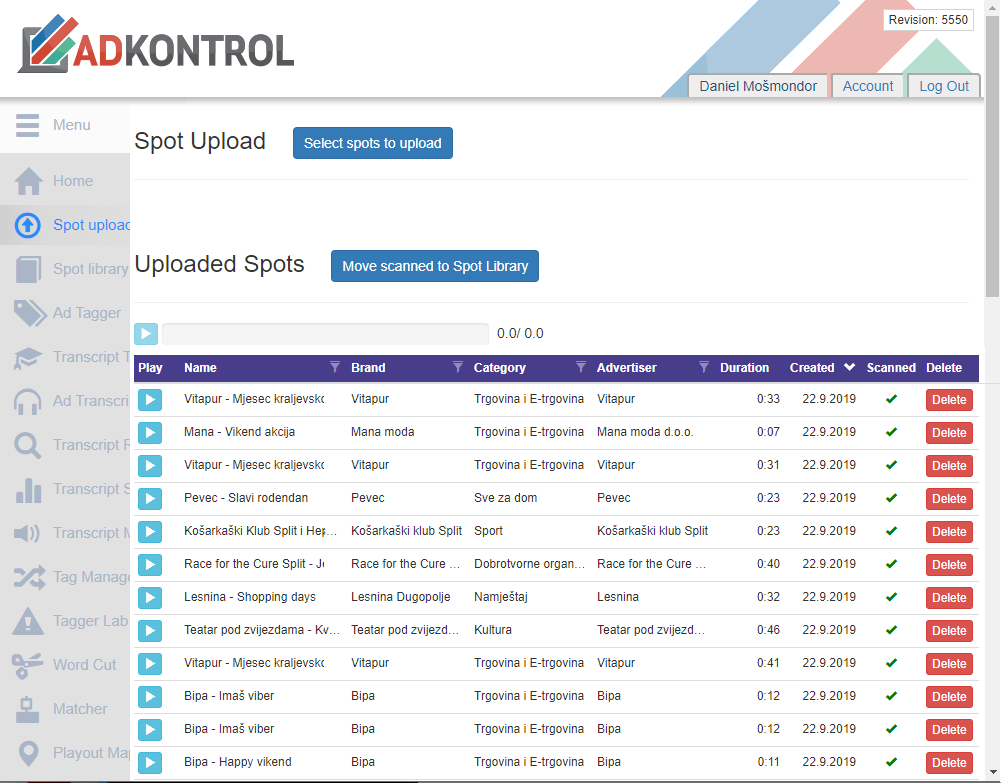This screenshot has height=783, width=1001.
Task: Click main player play button
Action: click(146, 333)
